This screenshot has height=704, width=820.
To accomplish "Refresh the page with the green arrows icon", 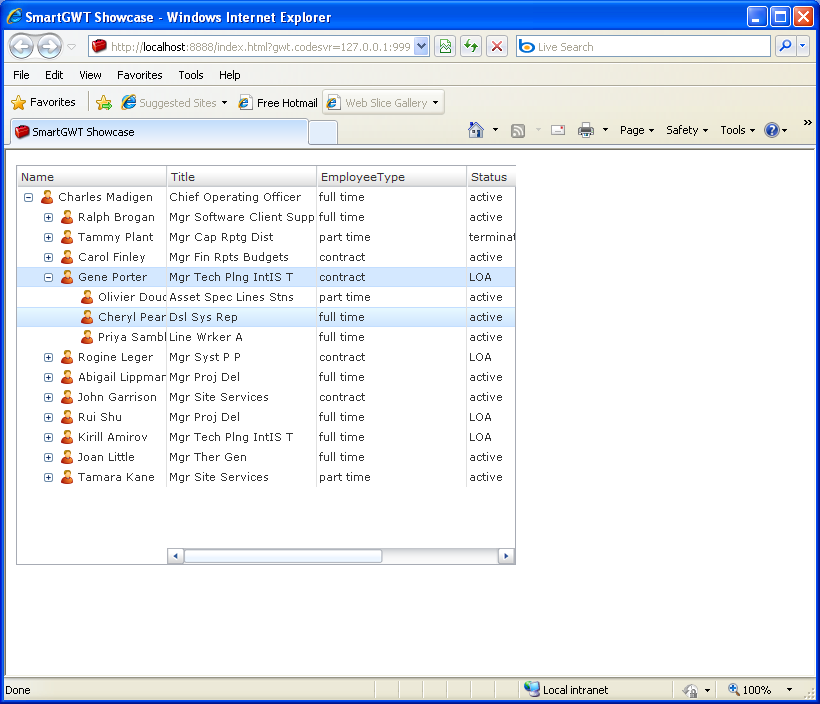I will [x=471, y=47].
